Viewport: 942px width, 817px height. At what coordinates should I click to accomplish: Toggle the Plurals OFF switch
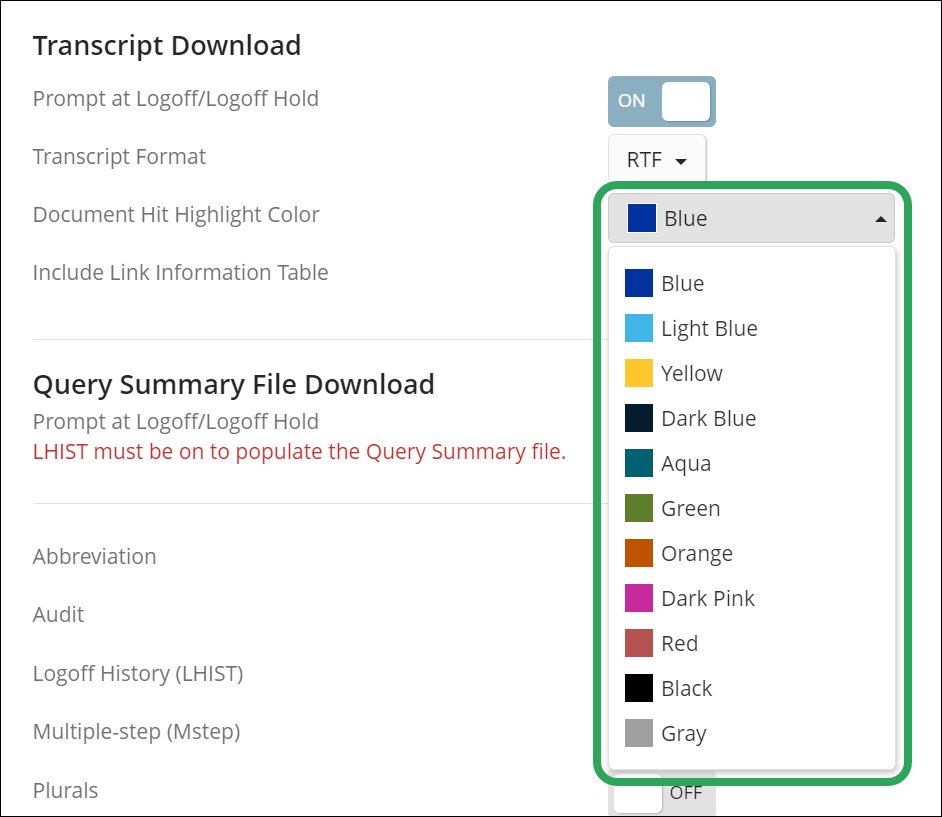[x=661, y=793]
